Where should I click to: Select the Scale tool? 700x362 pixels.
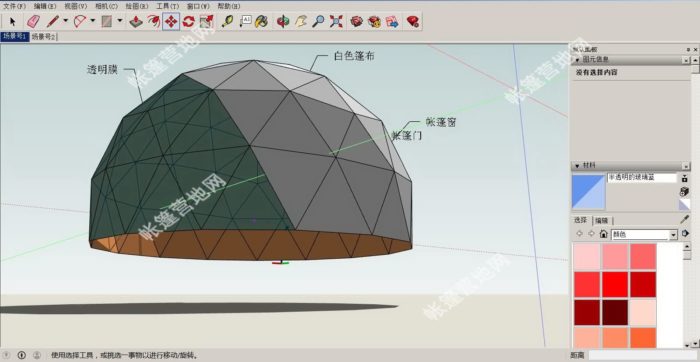pyautogui.click(x=206, y=21)
